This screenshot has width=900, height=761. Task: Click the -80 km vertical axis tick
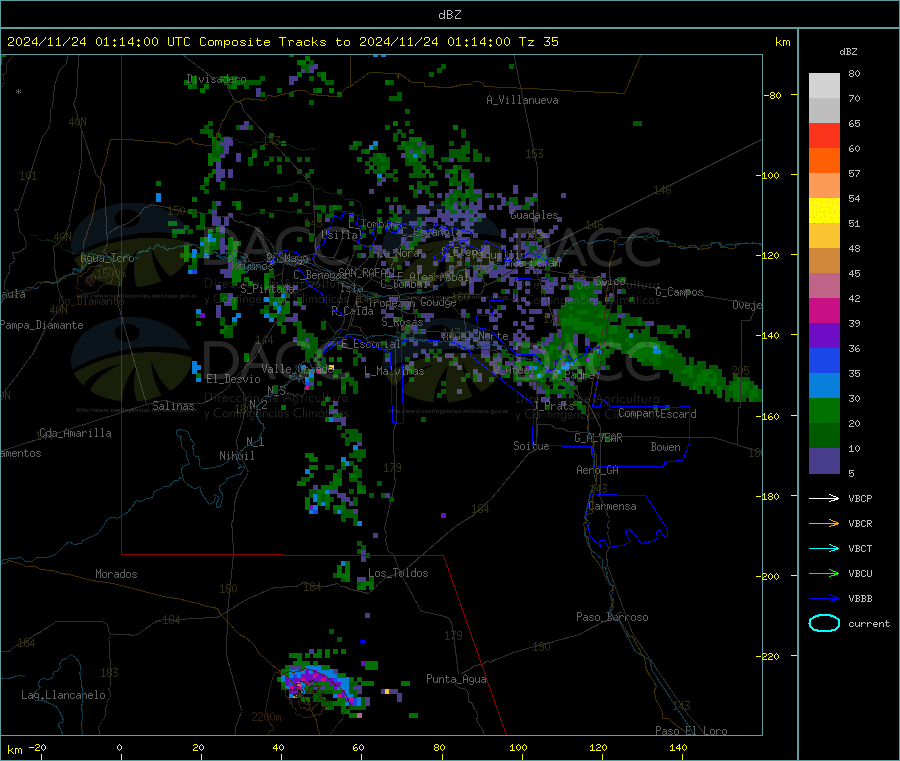pyautogui.click(x=772, y=95)
